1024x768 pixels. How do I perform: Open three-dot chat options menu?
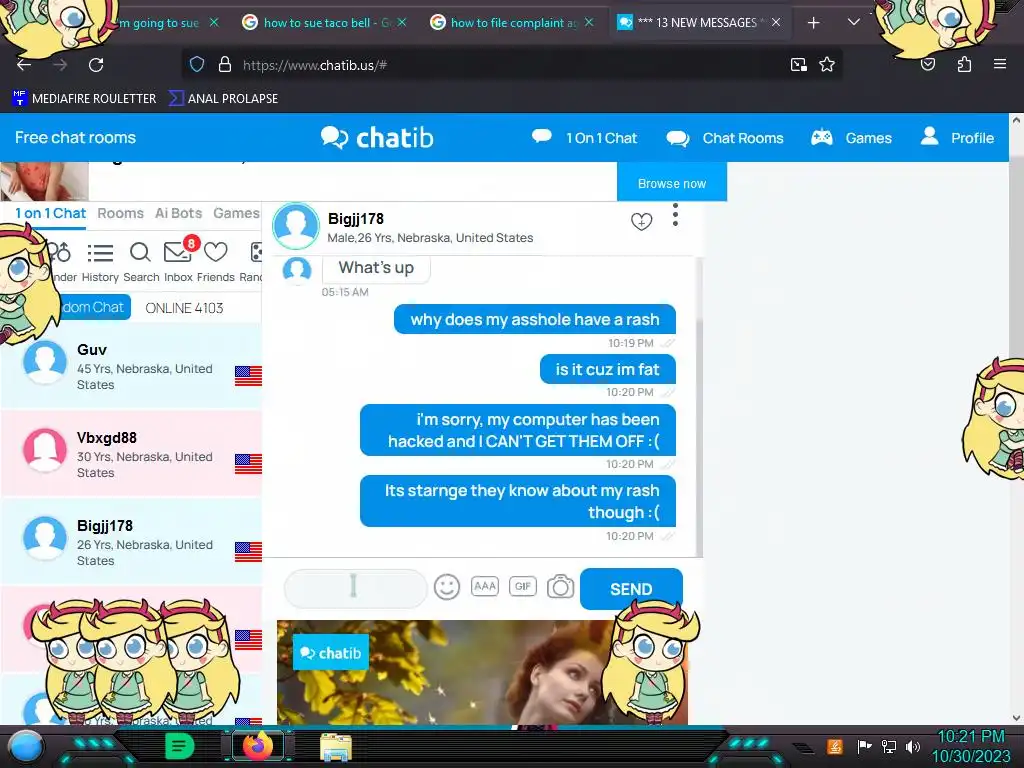pos(675,215)
